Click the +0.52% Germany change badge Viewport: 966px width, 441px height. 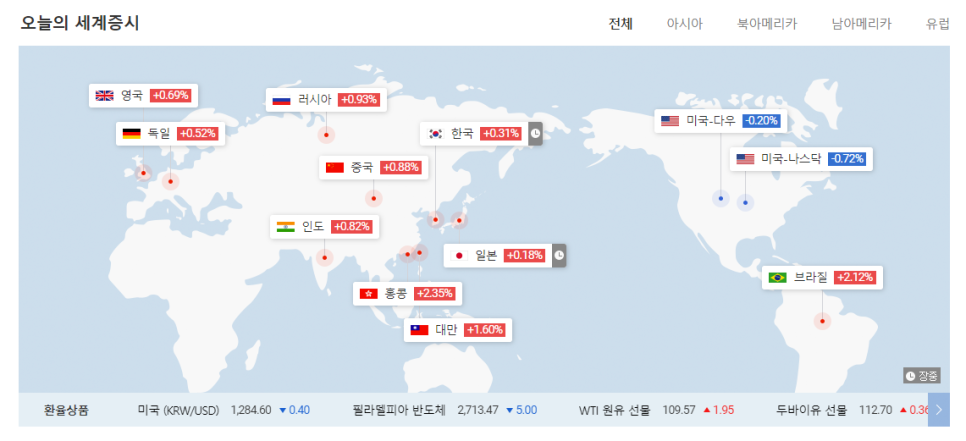pyautogui.click(x=198, y=134)
